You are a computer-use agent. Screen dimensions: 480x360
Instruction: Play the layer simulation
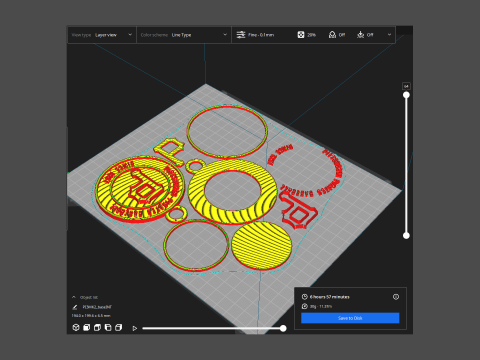click(135, 328)
